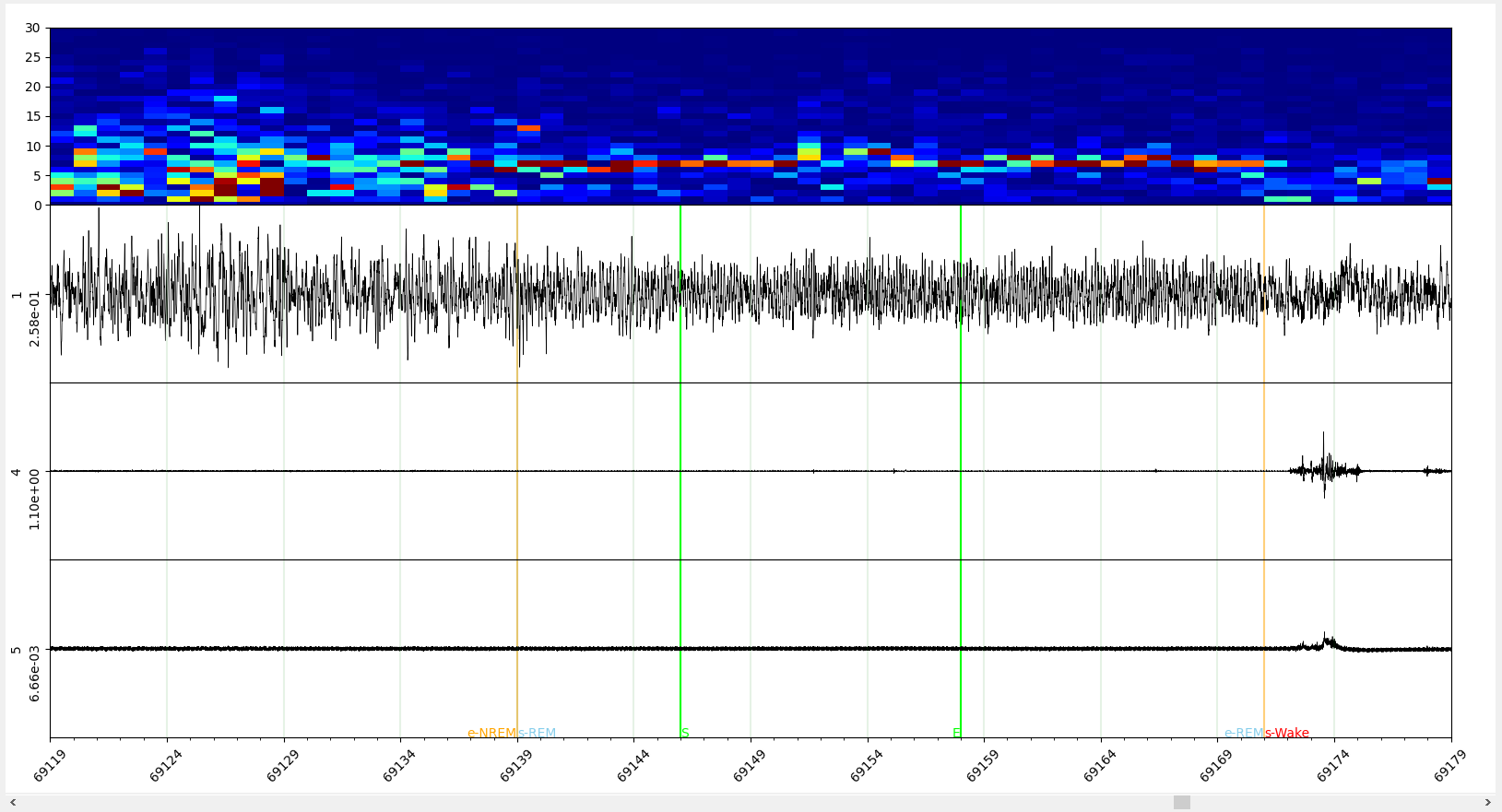Click the right arrow of horizontal scrollbar
This screenshot has height=812, width=1502.
[x=1487, y=803]
